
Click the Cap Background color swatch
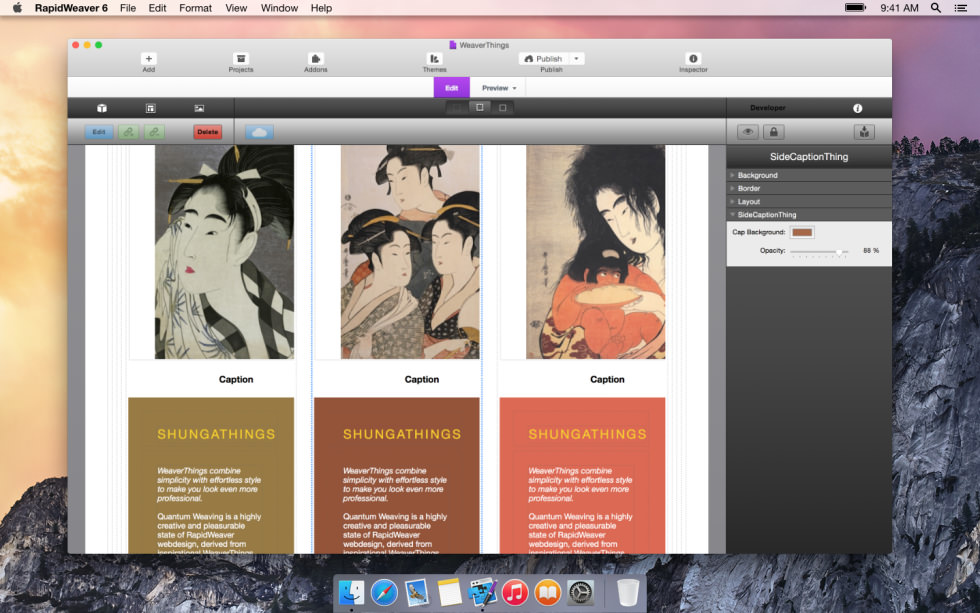point(802,232)
